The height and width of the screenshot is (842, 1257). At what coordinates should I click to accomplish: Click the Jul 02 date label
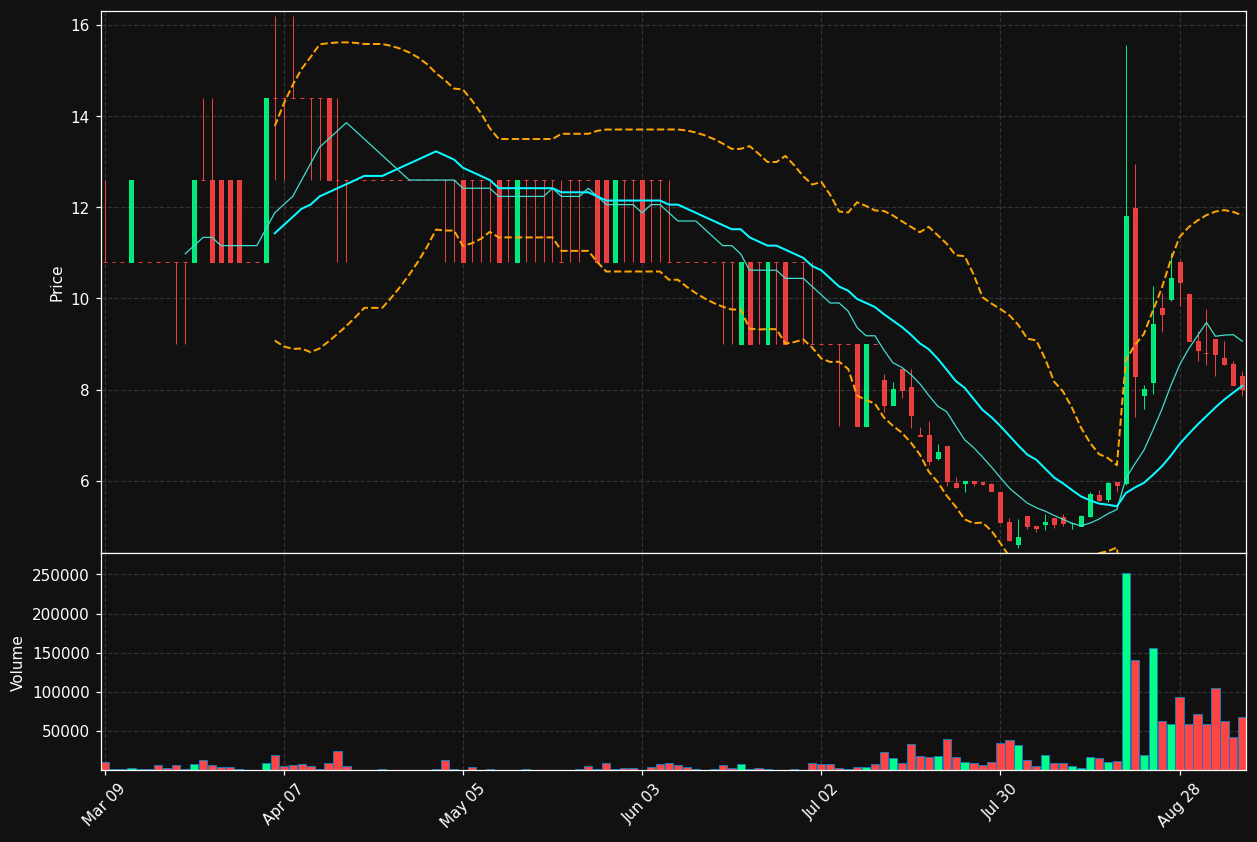pyautogui.click(x=820, y=803)
